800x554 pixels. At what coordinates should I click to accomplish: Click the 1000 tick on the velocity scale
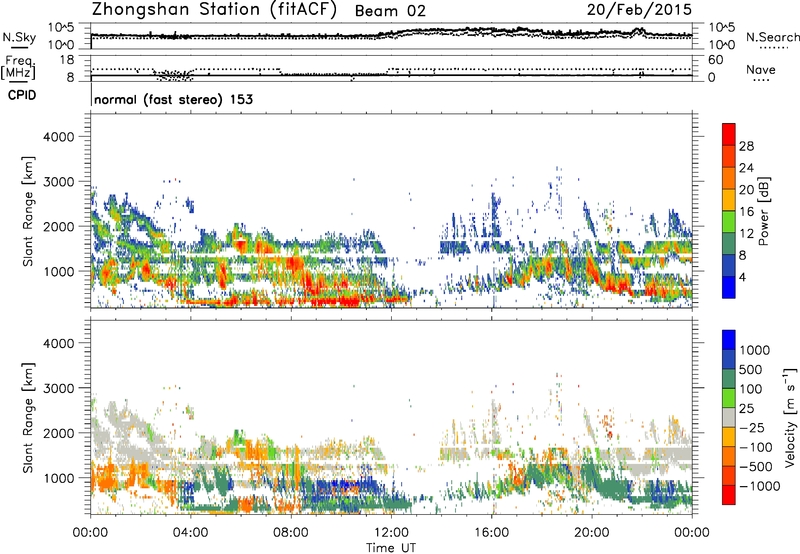pyautogui.click(x=755, y=350)
